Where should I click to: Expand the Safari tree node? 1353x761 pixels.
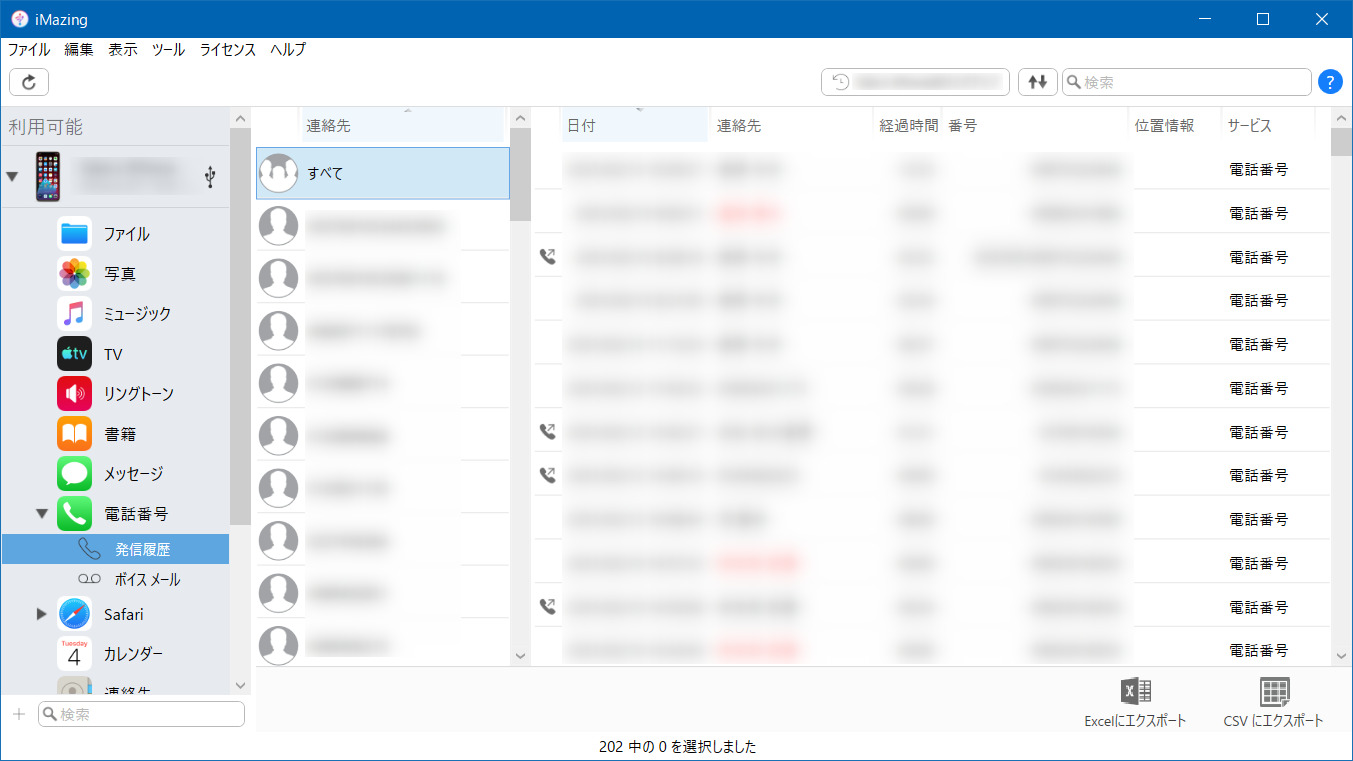coord(42,614)
